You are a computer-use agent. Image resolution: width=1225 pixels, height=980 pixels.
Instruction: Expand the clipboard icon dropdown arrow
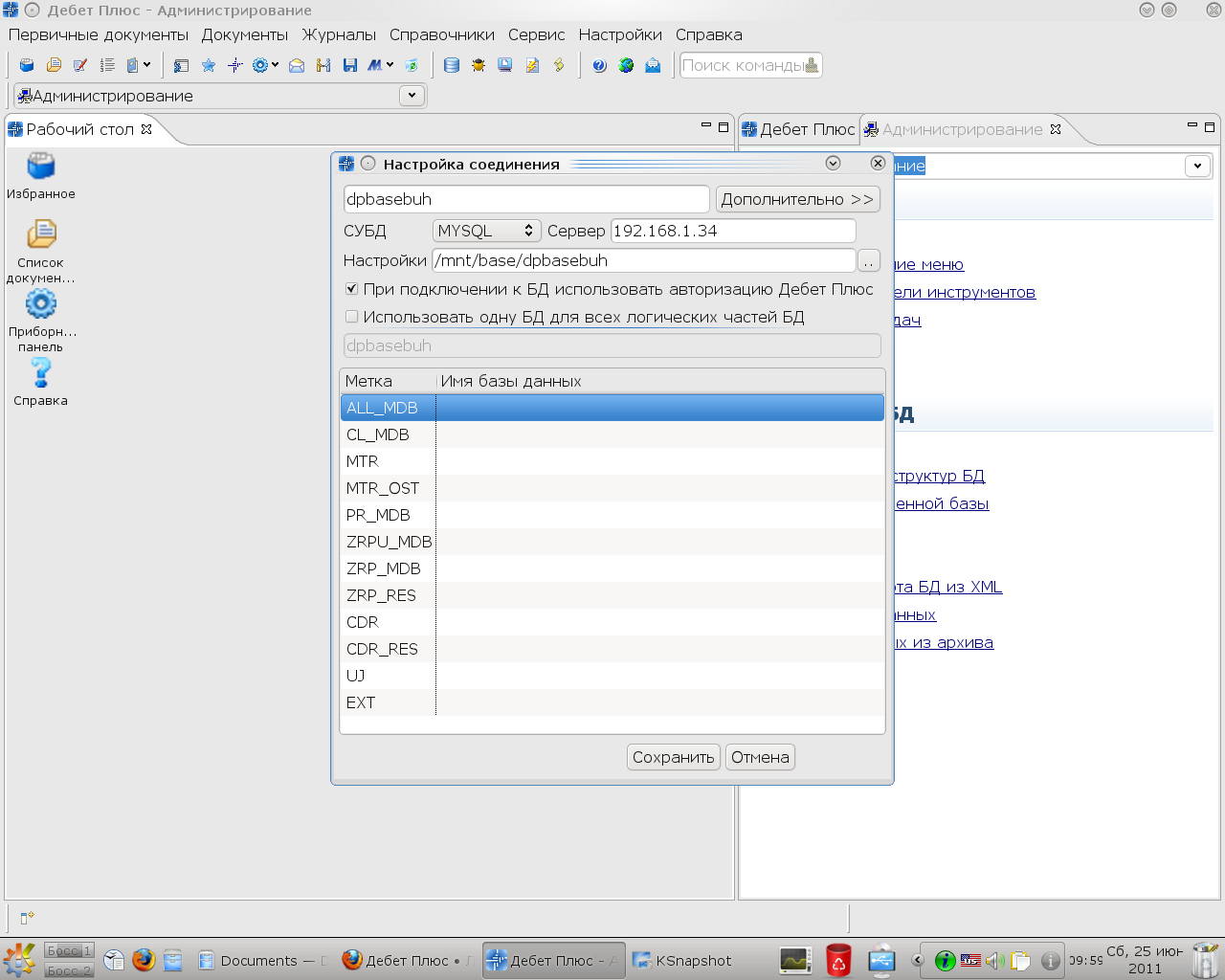(146, 65)
